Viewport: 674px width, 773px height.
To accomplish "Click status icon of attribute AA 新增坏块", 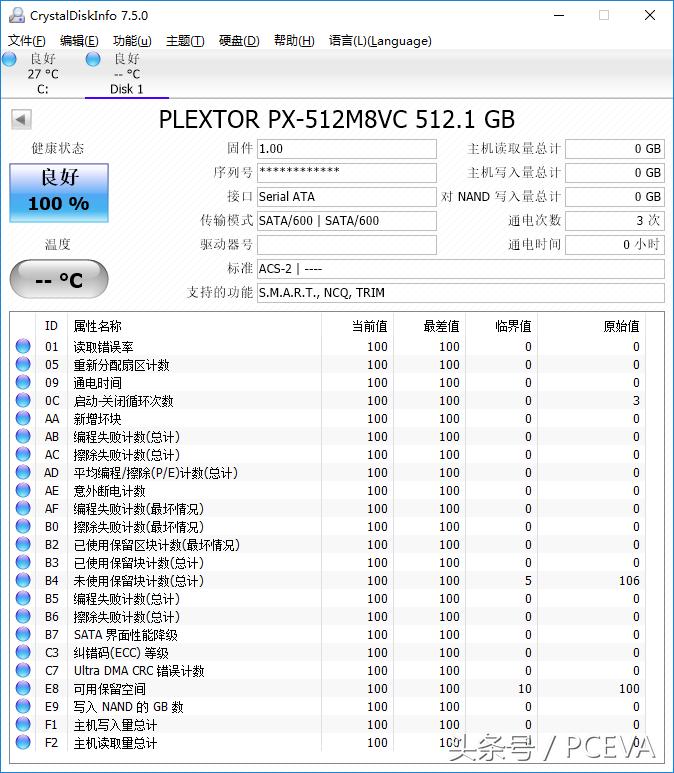I will (x=23, y=418).
